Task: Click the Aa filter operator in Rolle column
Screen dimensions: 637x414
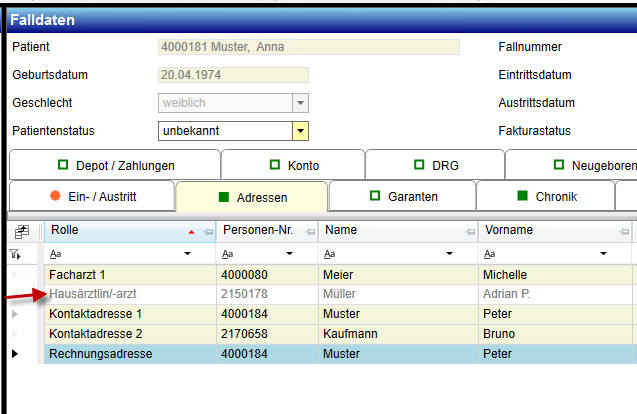Action: (55, 254)
